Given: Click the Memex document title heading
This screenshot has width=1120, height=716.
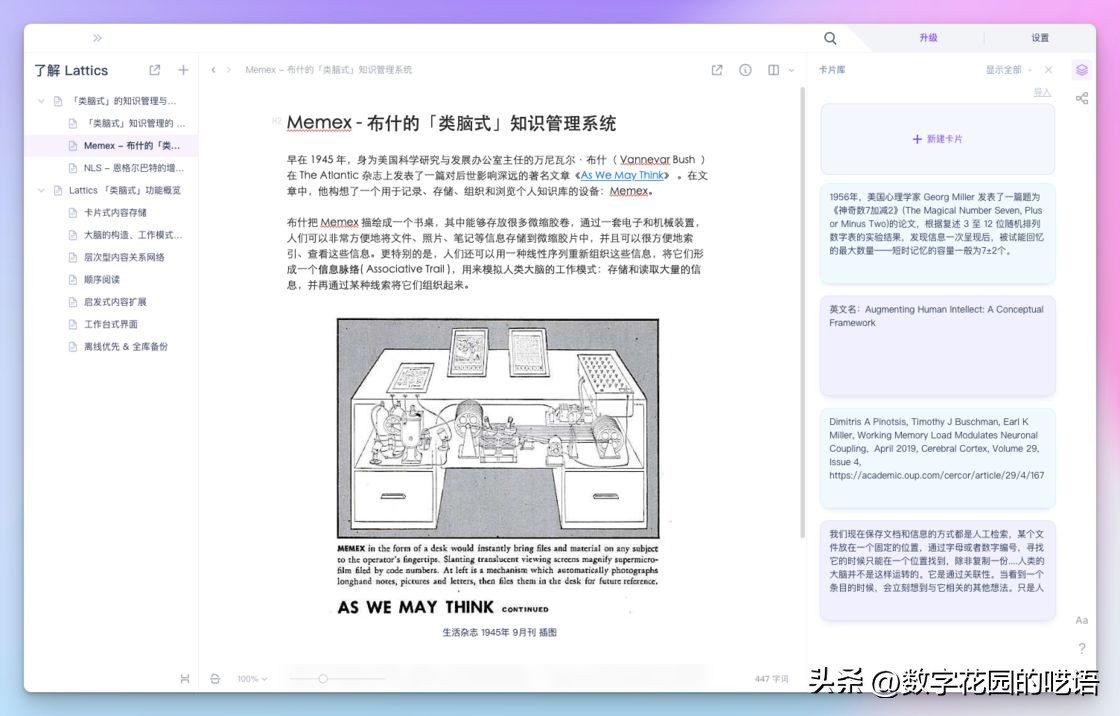Looking at the screenshot, I should click(451, 123).
